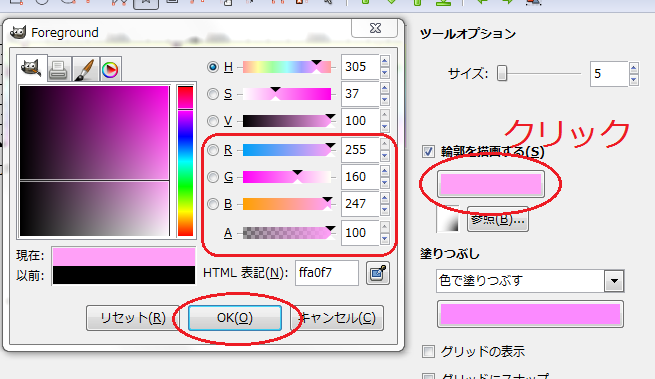Click the pink outline color swatch
The height and width of the screenshot is (379, 655).
tap(491, 184)
